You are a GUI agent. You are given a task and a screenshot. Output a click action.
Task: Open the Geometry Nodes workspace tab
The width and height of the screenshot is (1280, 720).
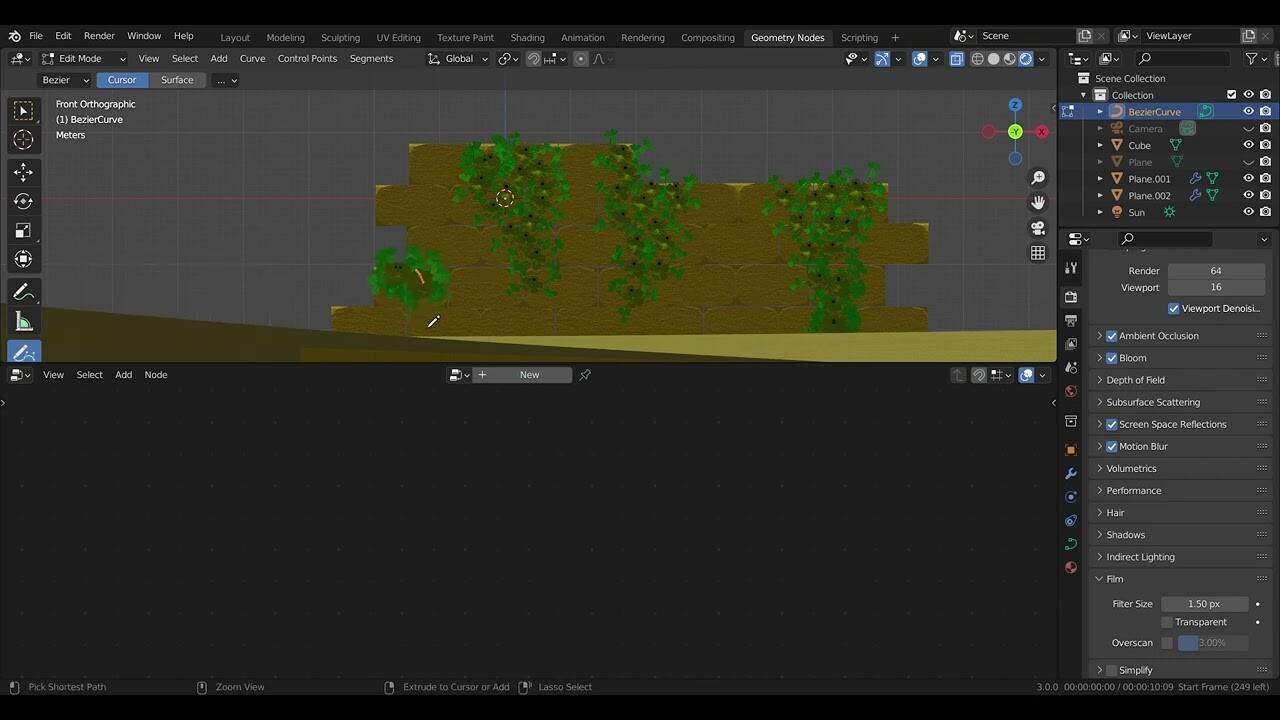click(788, 37)
